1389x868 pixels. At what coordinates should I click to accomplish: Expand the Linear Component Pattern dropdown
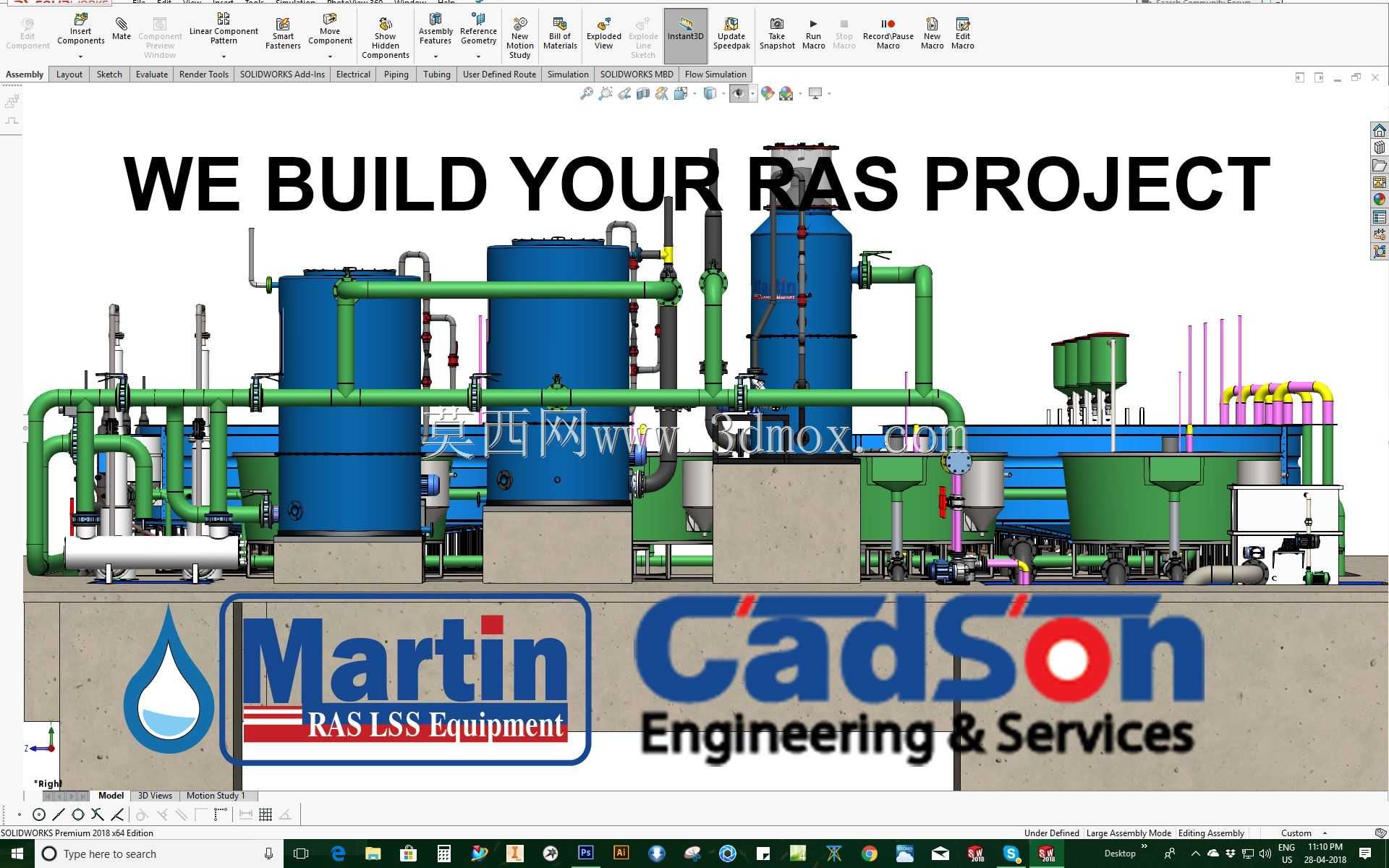coord(224,56)
